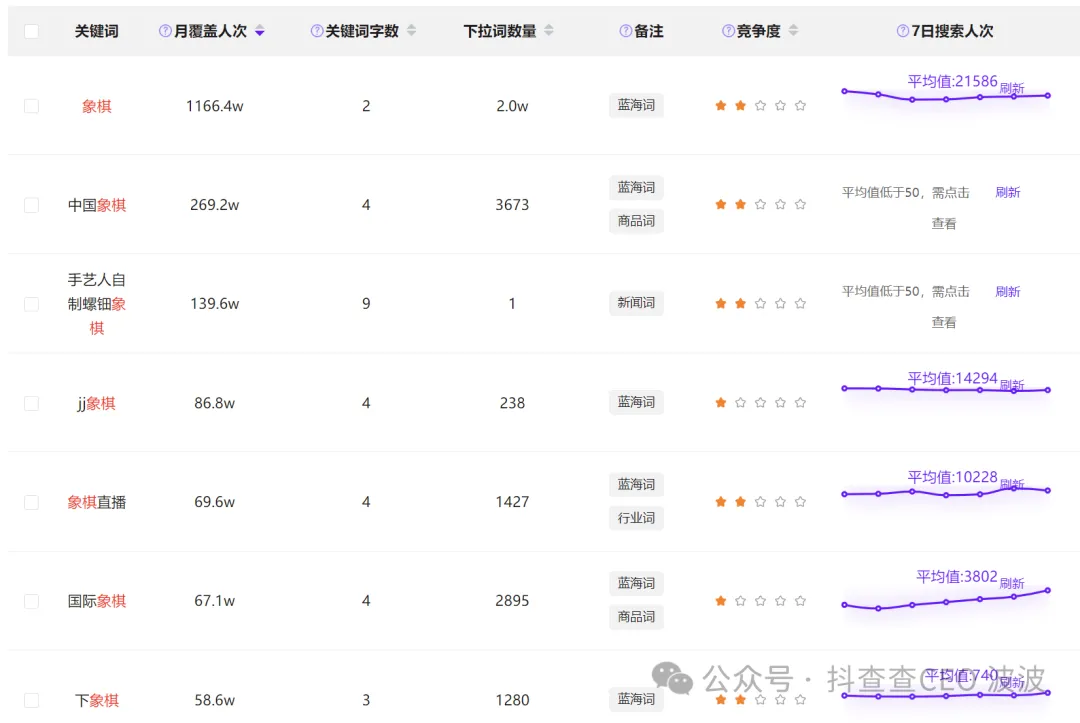The height and width of the screenshot is (723, 1080).
Task: Click the competition stars in the 象棋直播 row
Action: click(760, 502)
